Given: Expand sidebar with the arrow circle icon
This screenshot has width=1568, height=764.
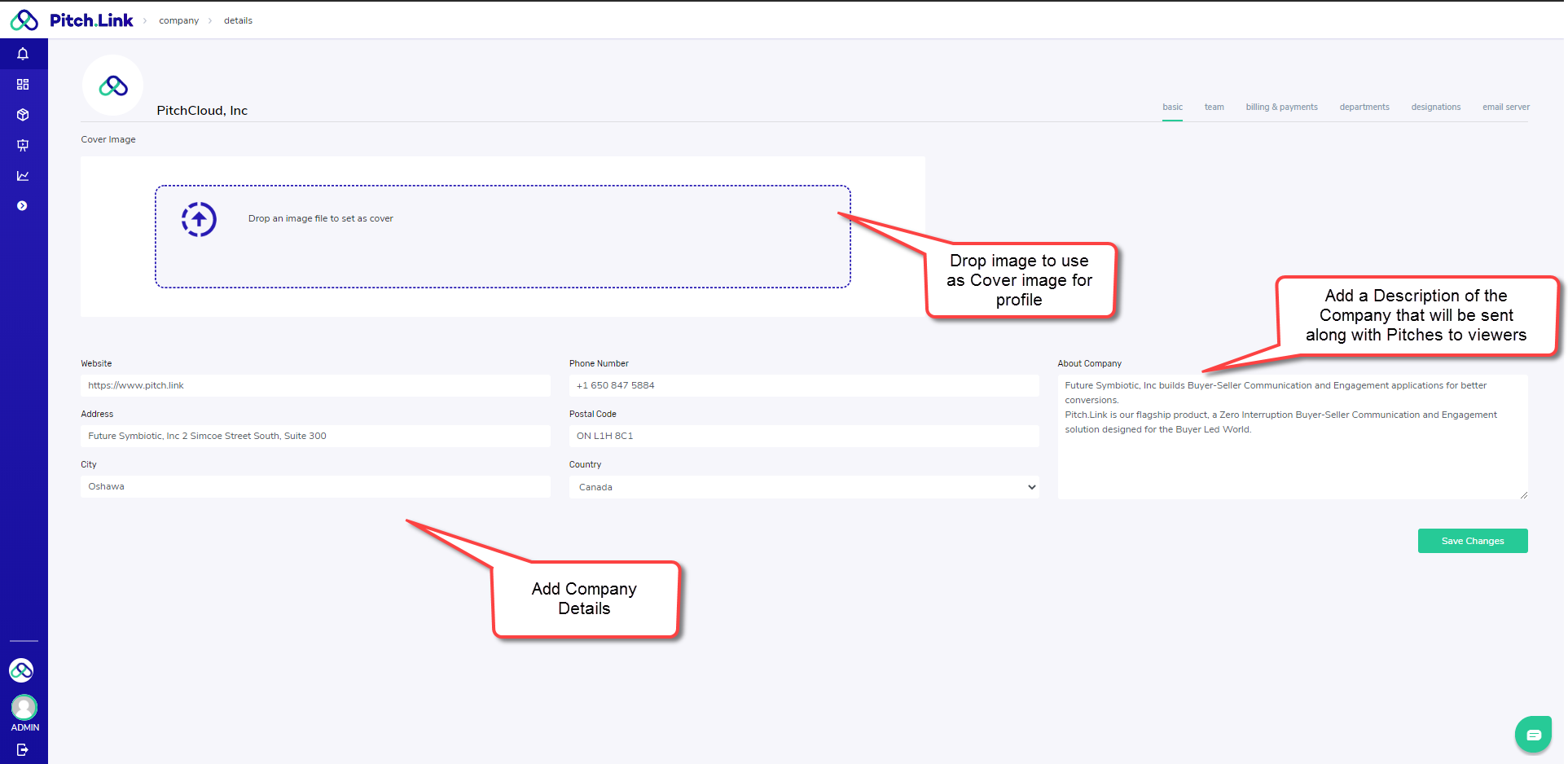Looking at the screenshot, I should [23, 206].
